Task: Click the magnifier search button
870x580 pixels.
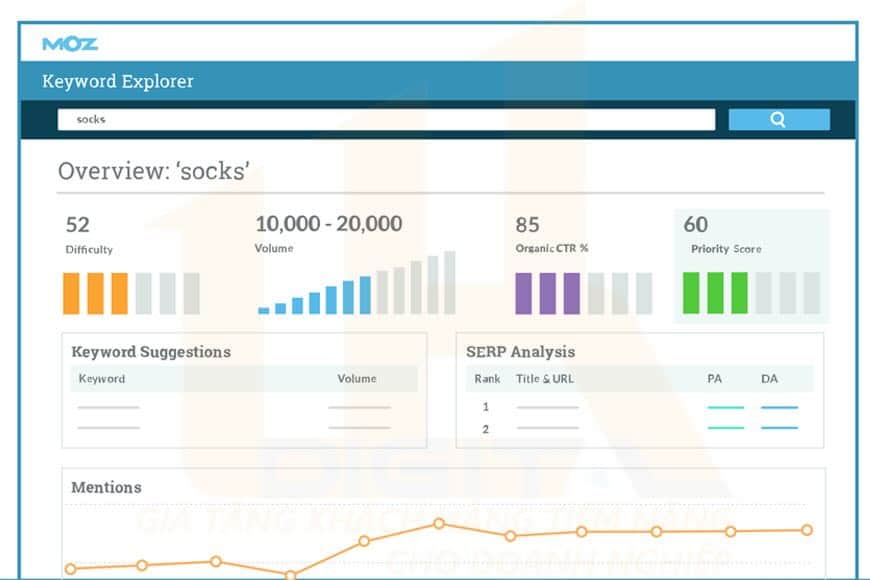Action: 779,119
